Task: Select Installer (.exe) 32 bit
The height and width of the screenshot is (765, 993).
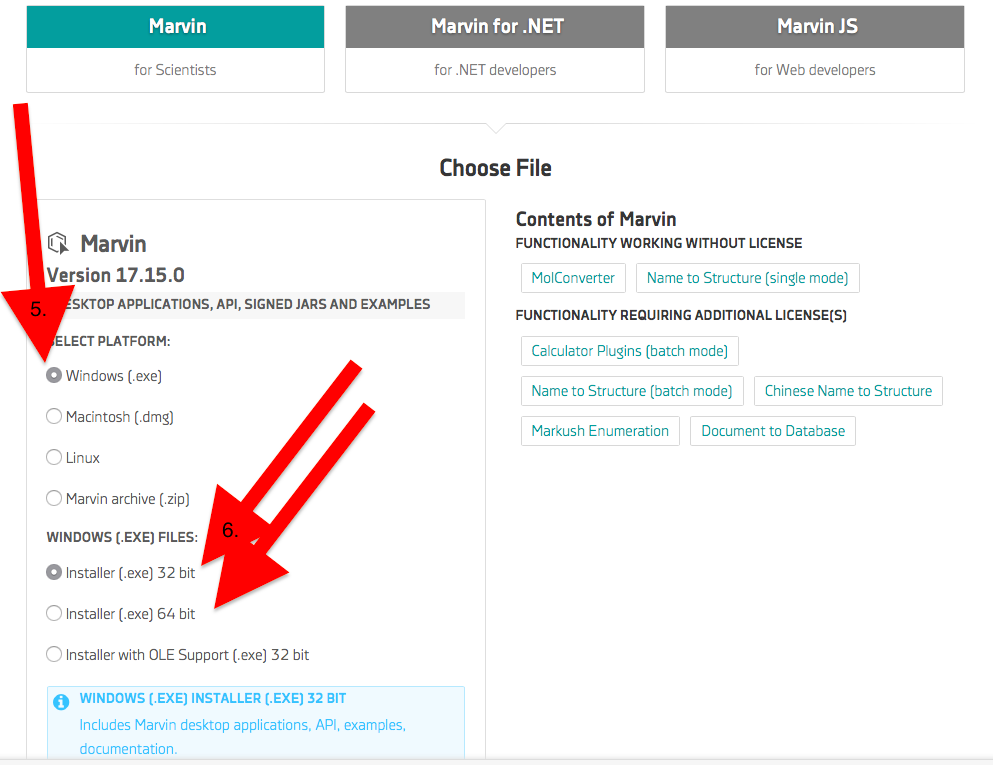Action: click(x=54, y=572)
